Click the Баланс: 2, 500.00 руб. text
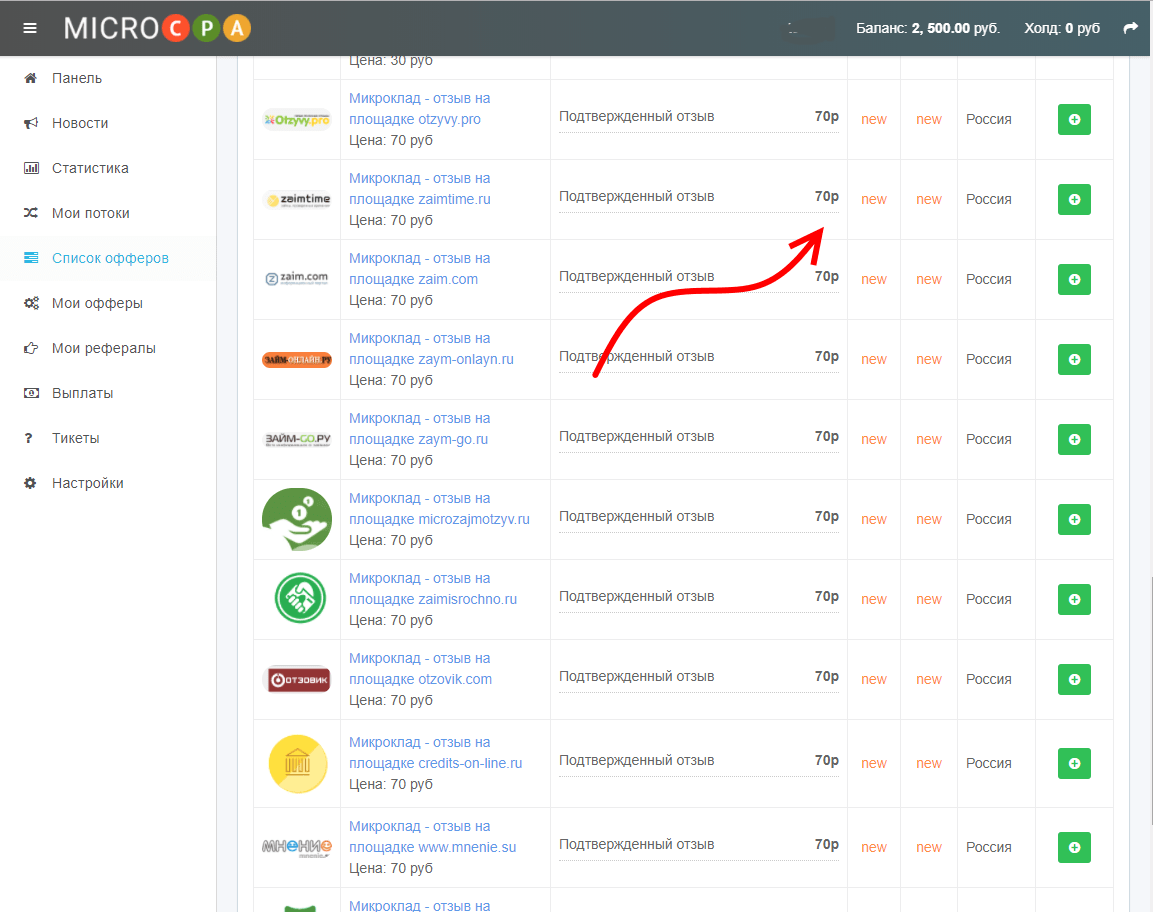Viewport: 1153px width, 912px height. click(928, 28)
